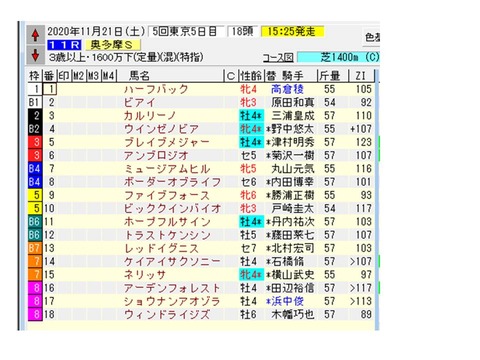Select horse ファイブフォース
This screenshot has width=480, height=360.
pyautogui.click(x=166, y=195)
